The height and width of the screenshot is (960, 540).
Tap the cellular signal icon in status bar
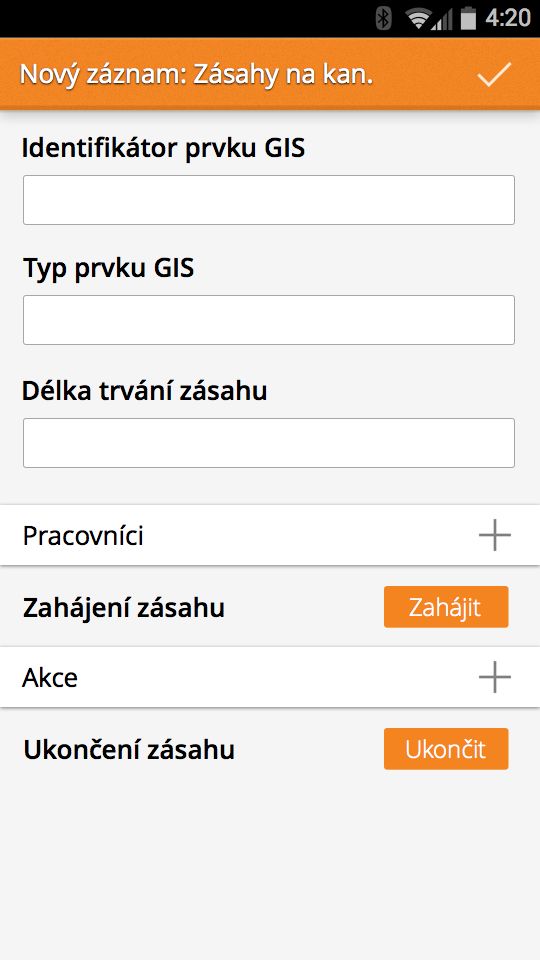443,20
